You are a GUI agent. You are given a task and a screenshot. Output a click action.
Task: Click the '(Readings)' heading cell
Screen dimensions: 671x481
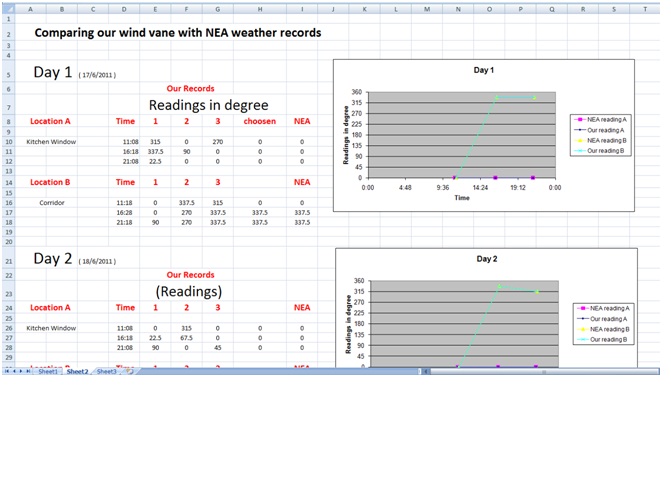(x=189, y=291)
